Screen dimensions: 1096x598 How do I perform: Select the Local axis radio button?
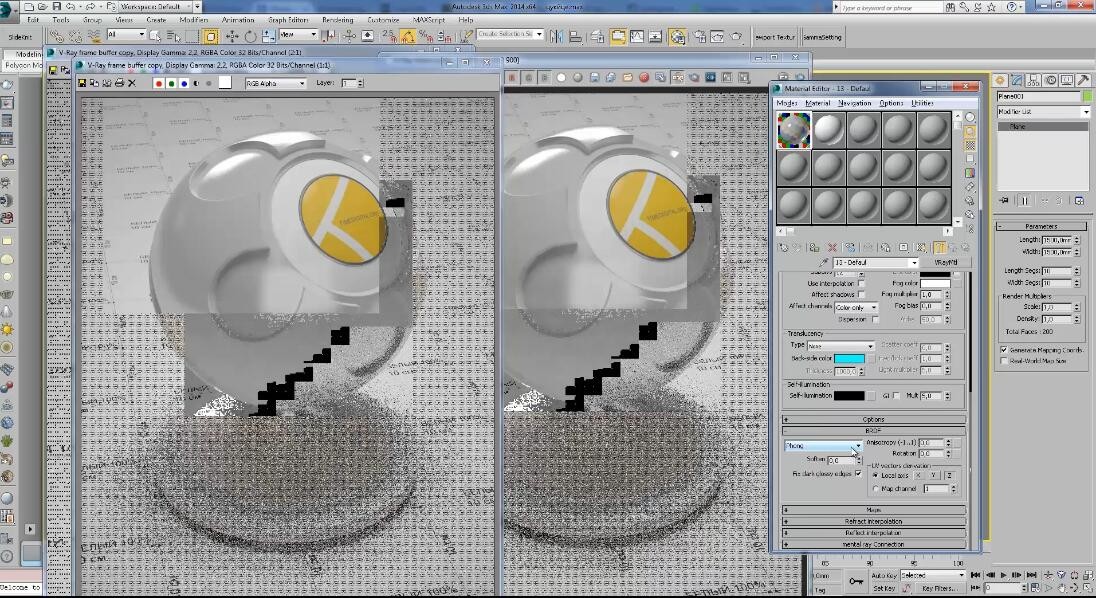876,476
